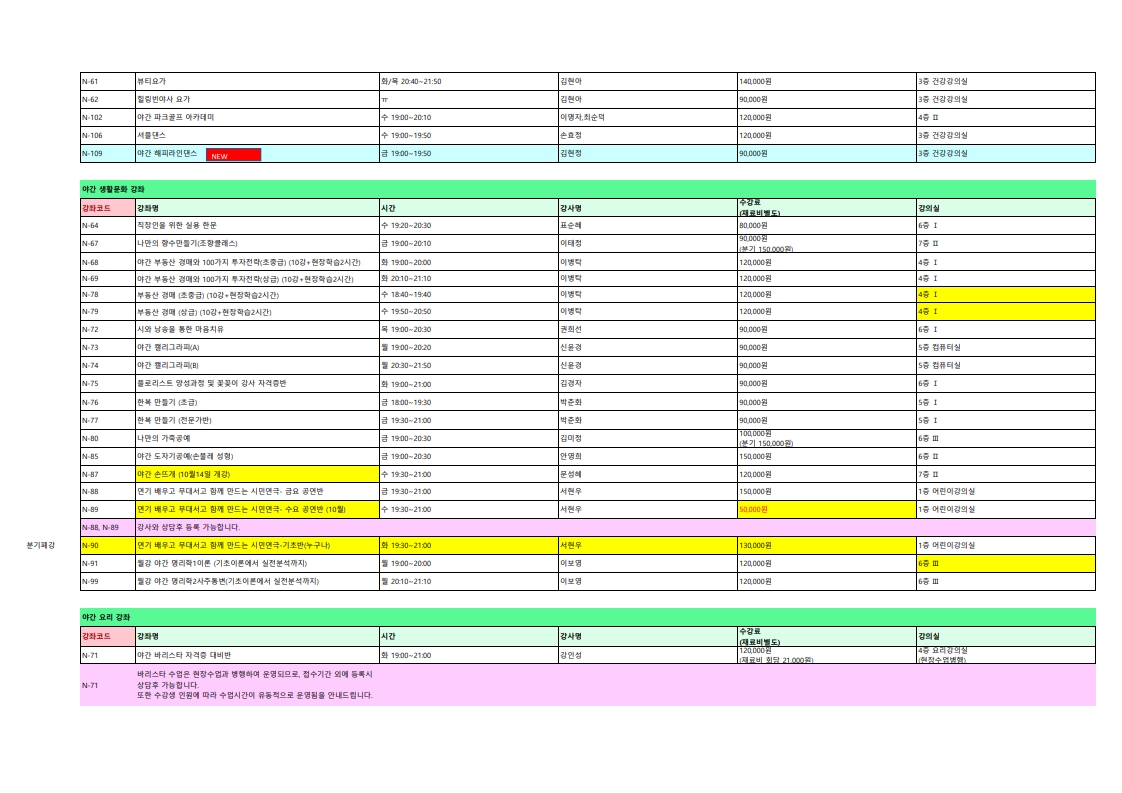Click the 분기폐강 note beside the table
The image size is (1122, 793).
[41, 545]
